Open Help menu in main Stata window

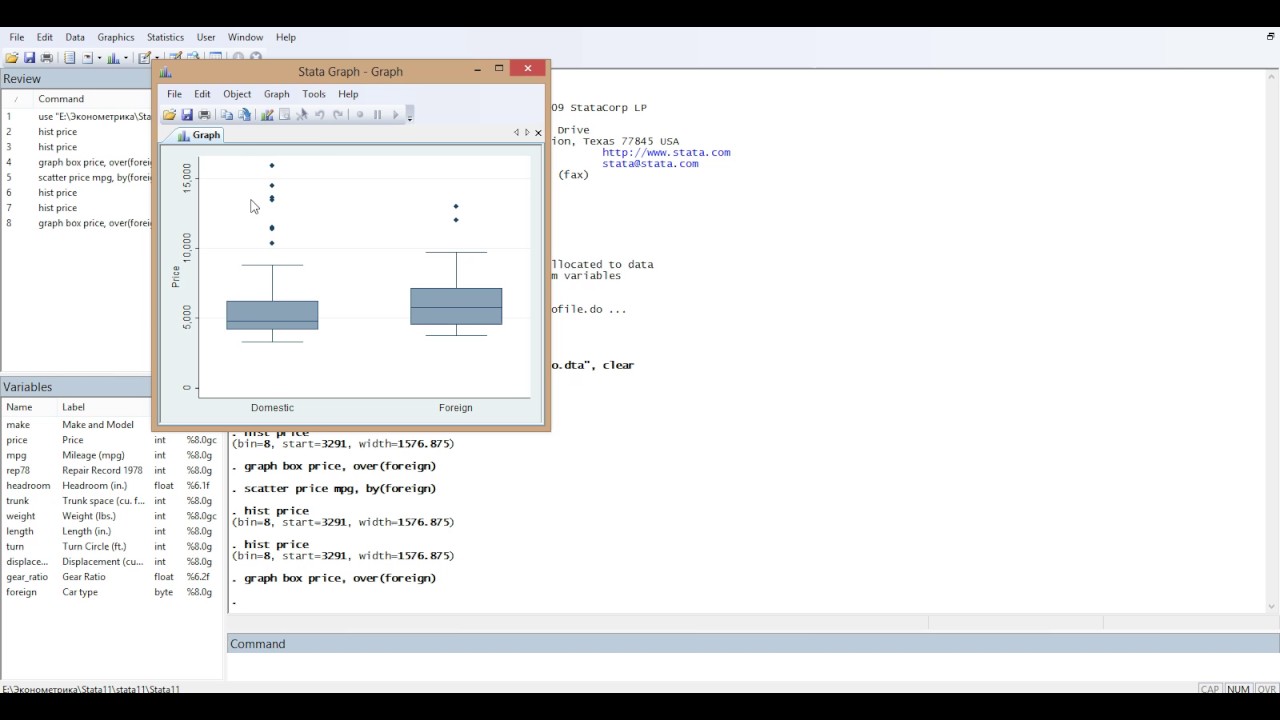(286, 37)
